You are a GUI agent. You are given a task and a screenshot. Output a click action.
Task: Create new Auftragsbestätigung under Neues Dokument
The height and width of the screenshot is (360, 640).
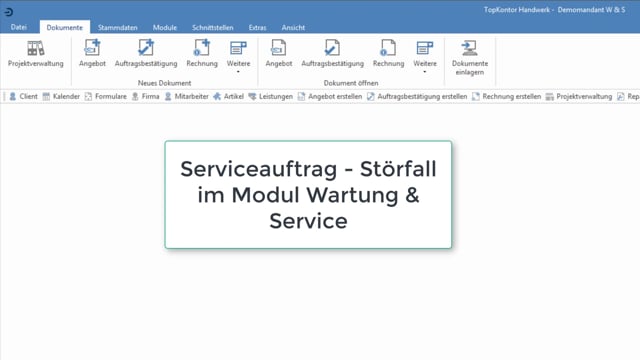point(146,53)
